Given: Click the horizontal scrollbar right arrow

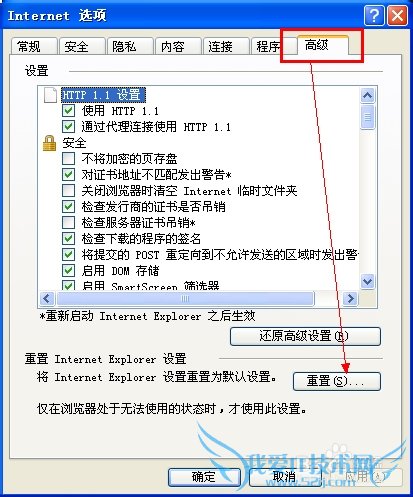Looking at the screenshot, I should [x=350, y=298].
